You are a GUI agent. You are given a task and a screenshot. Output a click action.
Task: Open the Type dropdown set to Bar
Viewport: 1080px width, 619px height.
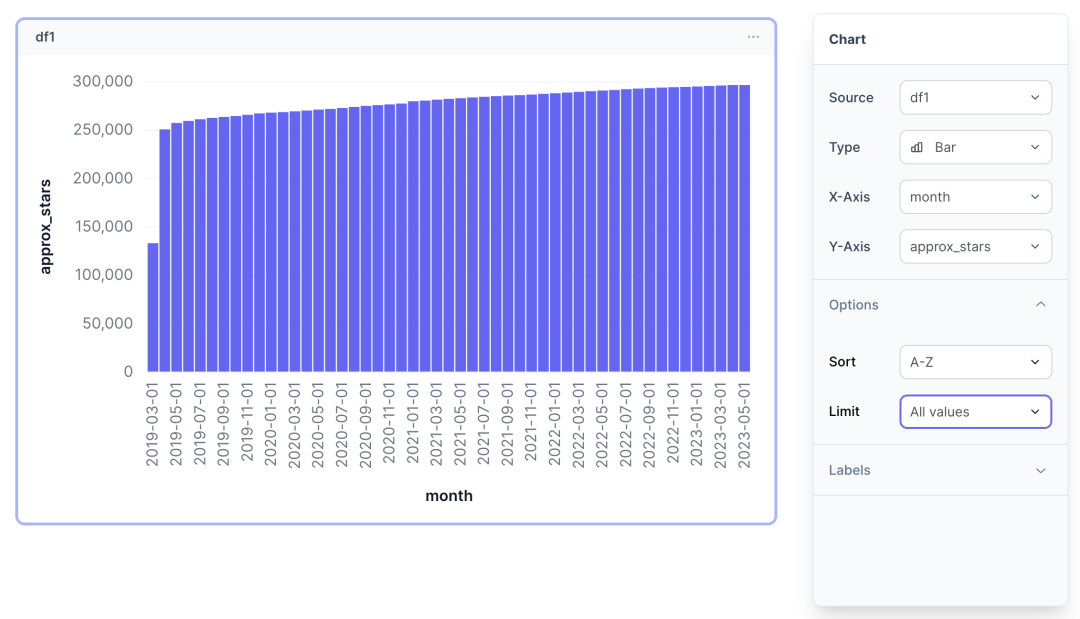pyautogui.click(x=975, y=147)
